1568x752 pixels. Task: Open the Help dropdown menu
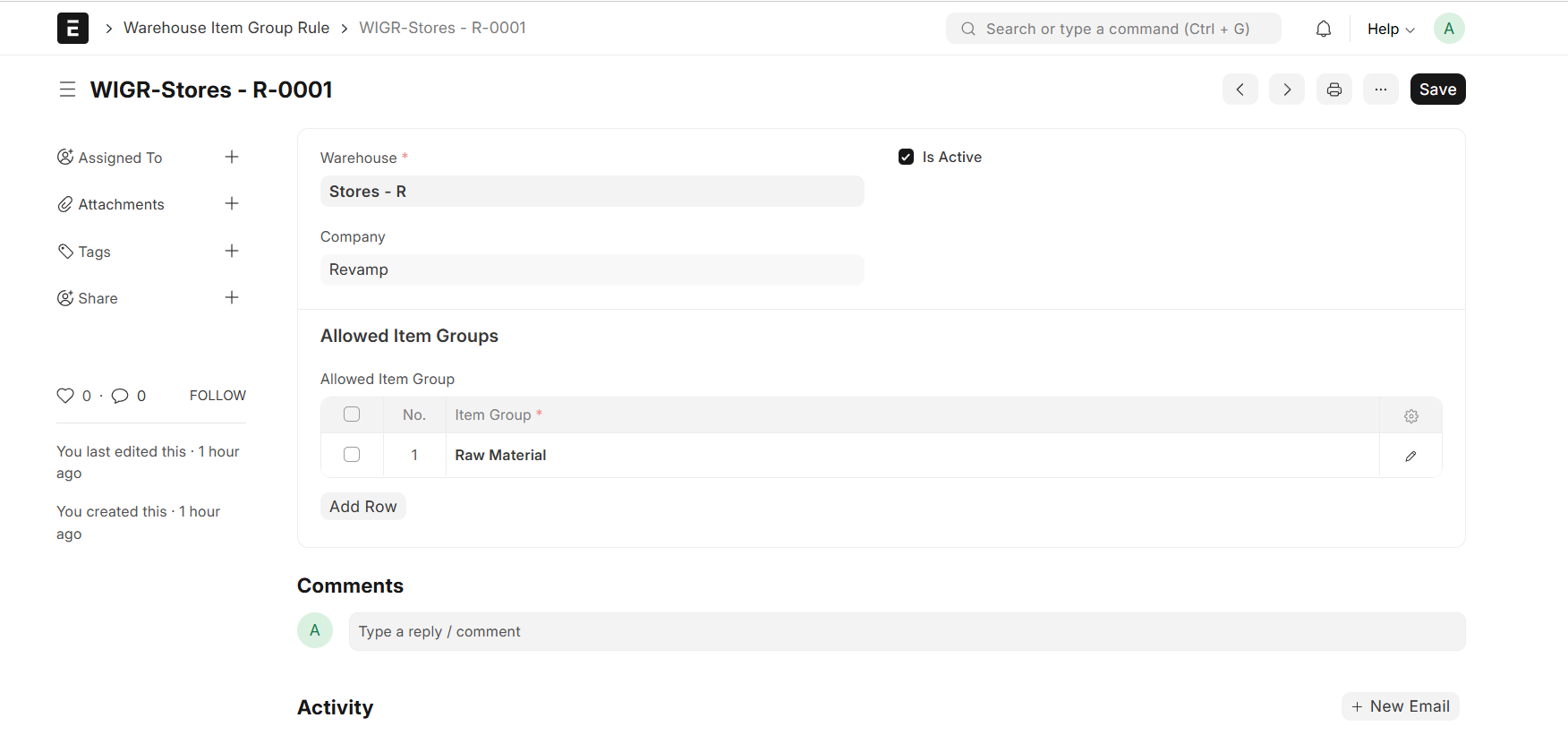[1390, 29]
